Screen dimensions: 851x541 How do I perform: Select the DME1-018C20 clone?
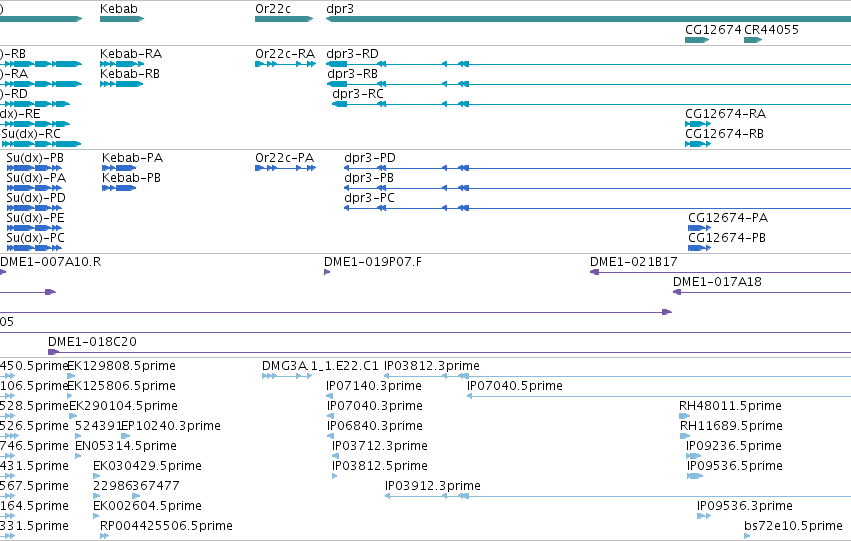[x=449, y=353]
